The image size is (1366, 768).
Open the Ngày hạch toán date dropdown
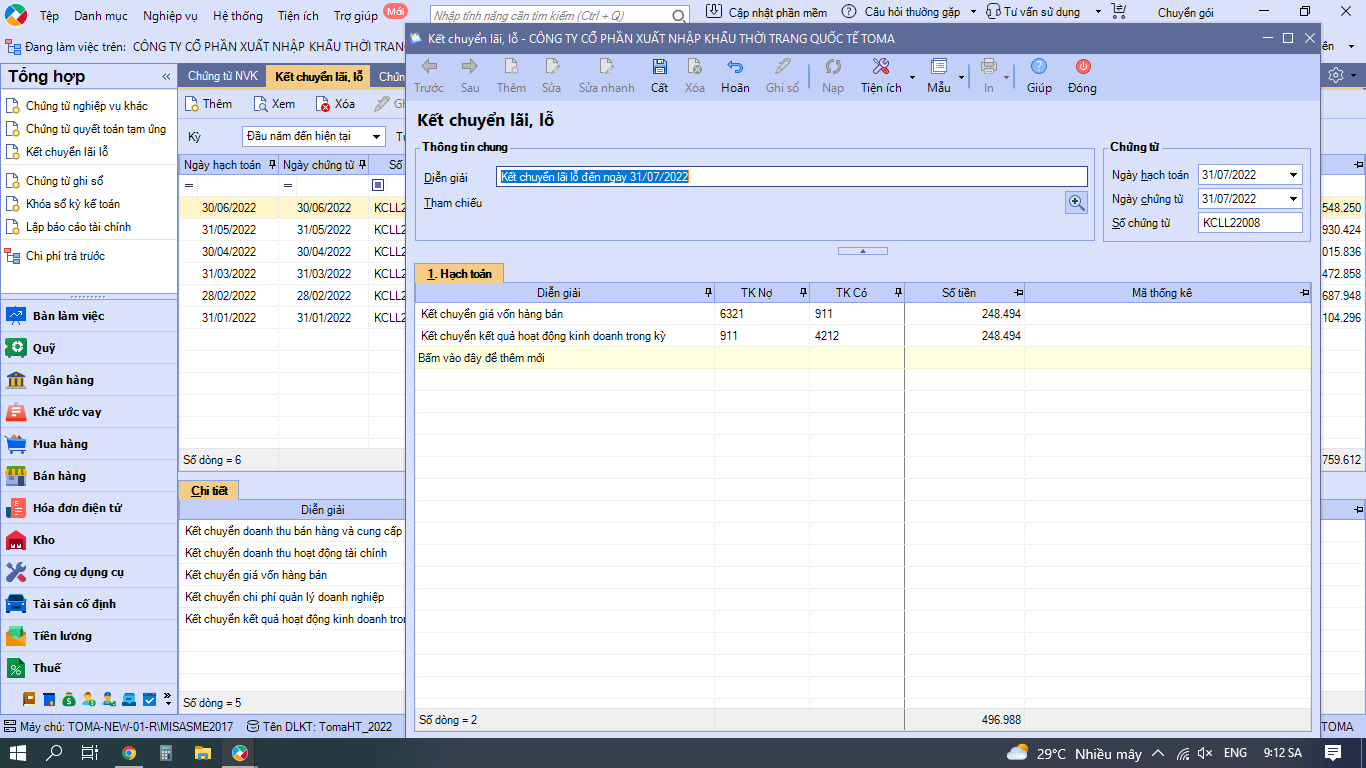pyautogui.click(x=1294, y=175)
